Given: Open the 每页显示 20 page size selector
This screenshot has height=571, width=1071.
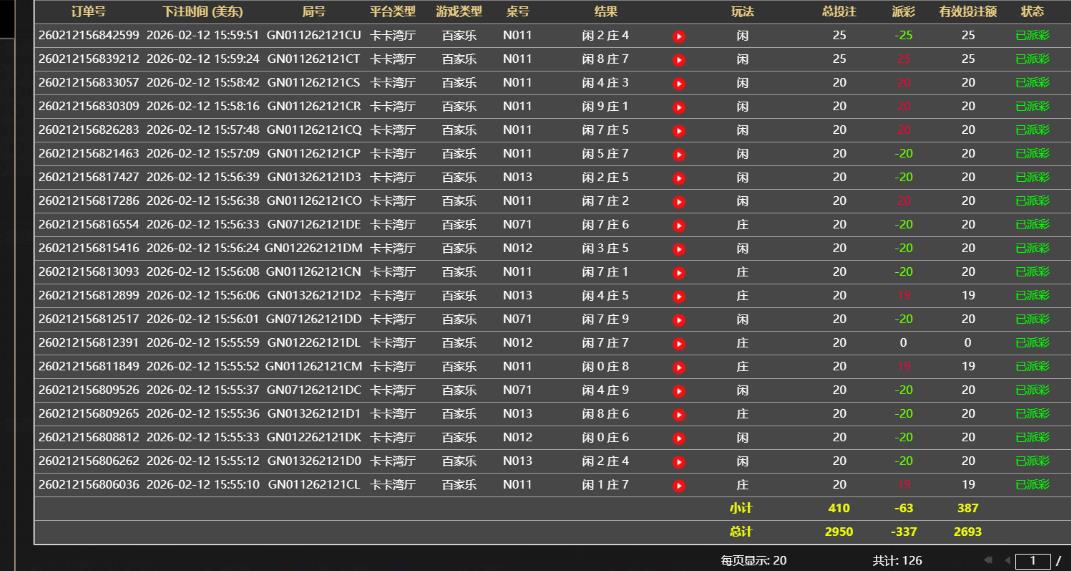Looking at the screenshot, I should [x=753, y=561].
